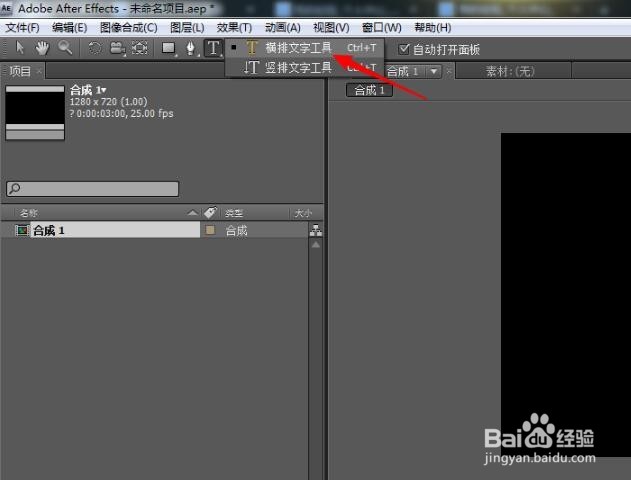Select the Hand tool

click(x=42, y=48)
